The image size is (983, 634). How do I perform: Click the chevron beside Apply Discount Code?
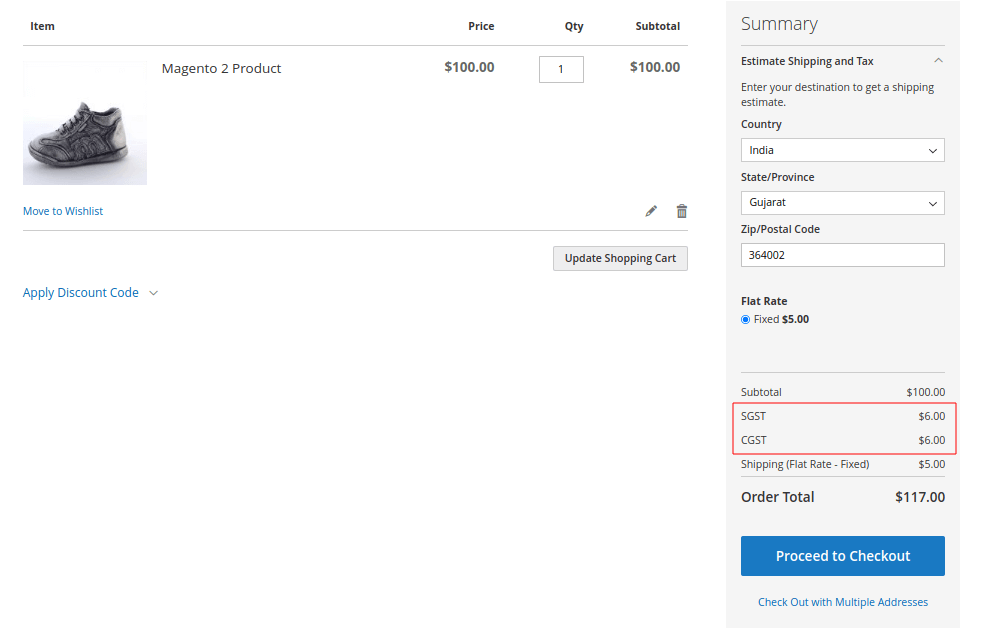153,292
